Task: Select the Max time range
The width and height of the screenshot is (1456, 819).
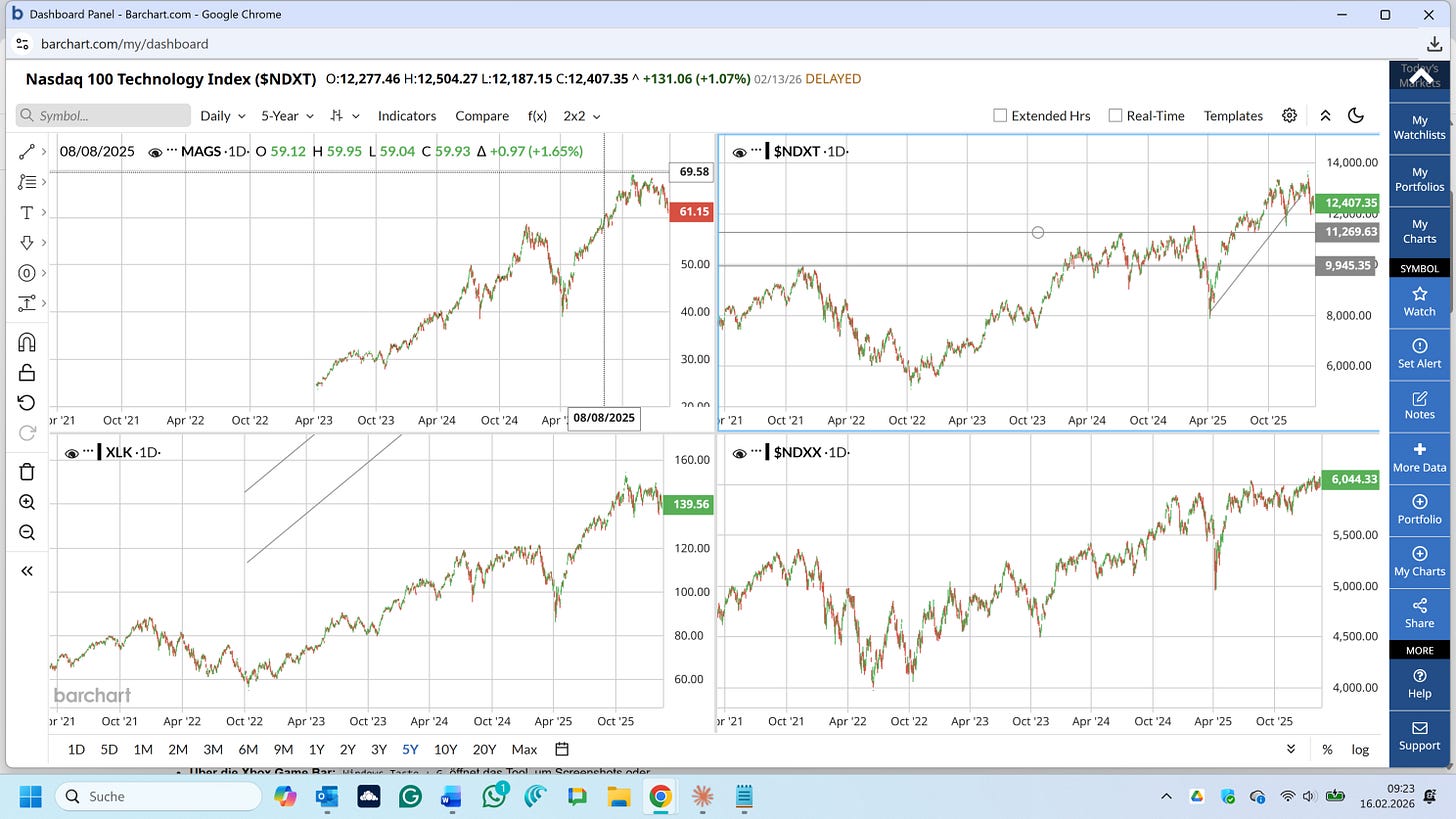Action: point(524,749)
